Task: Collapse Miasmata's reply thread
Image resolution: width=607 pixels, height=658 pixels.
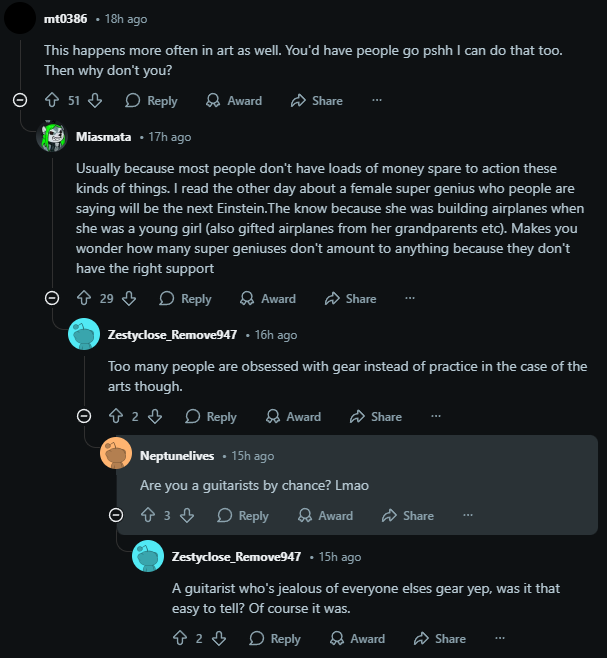Action: [52, 298]
